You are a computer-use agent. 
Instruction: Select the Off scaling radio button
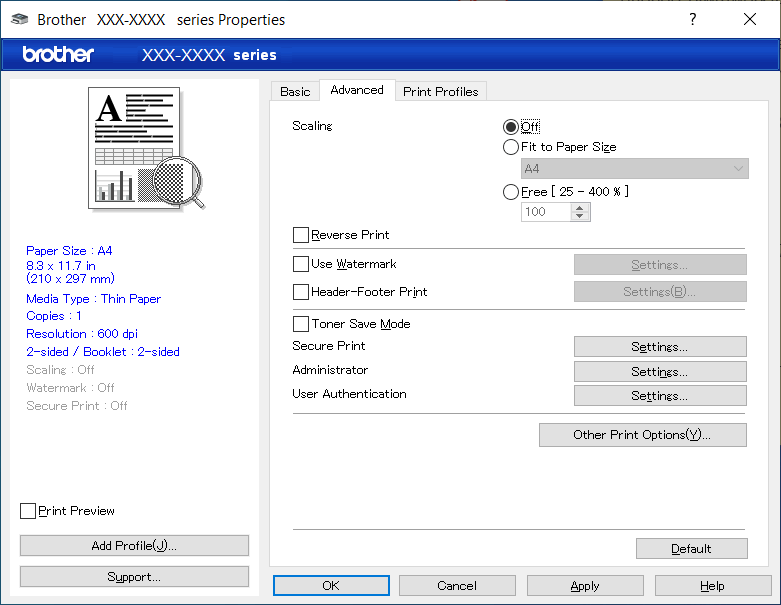point(511,127)
